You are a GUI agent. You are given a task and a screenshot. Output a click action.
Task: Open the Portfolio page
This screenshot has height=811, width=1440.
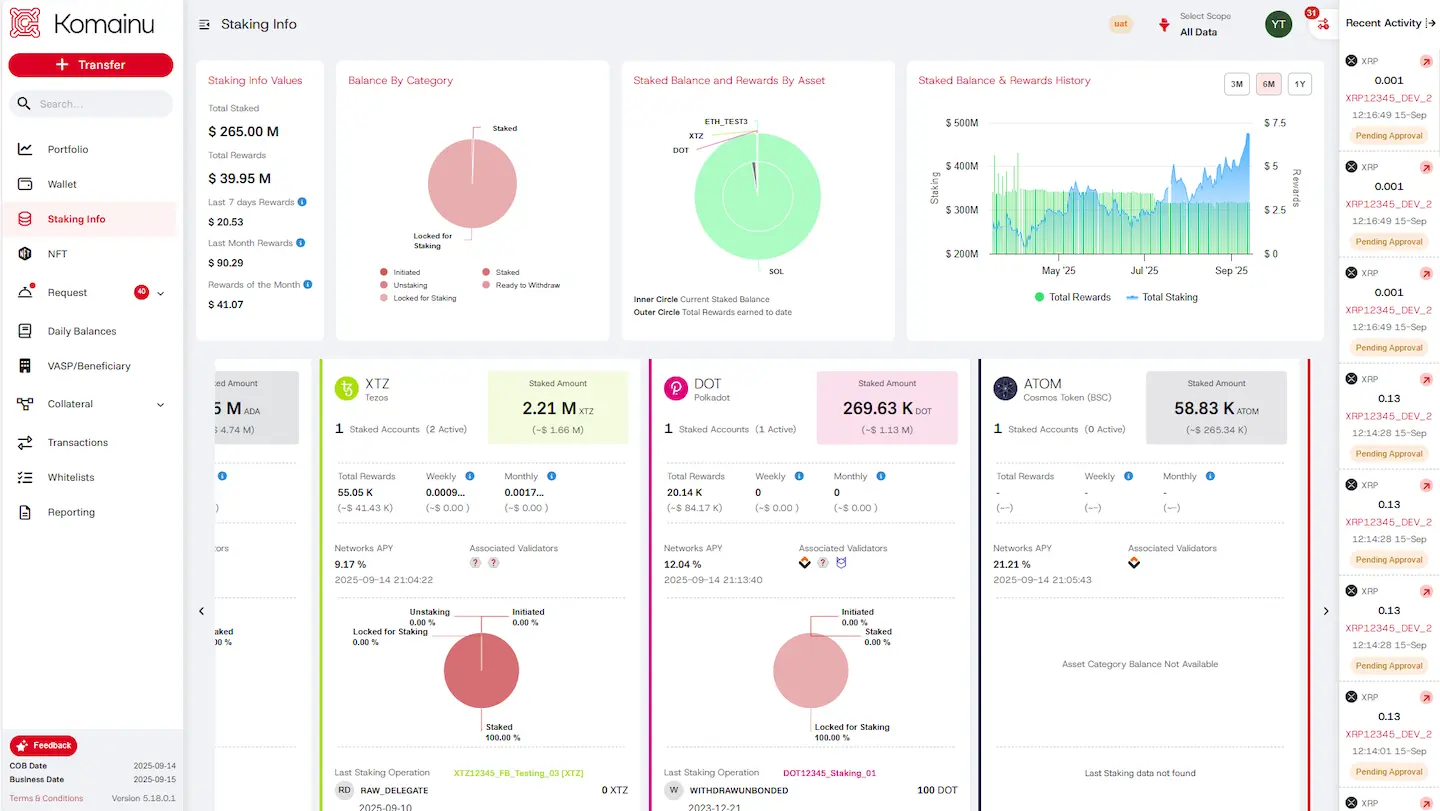(x=68, y=149)
